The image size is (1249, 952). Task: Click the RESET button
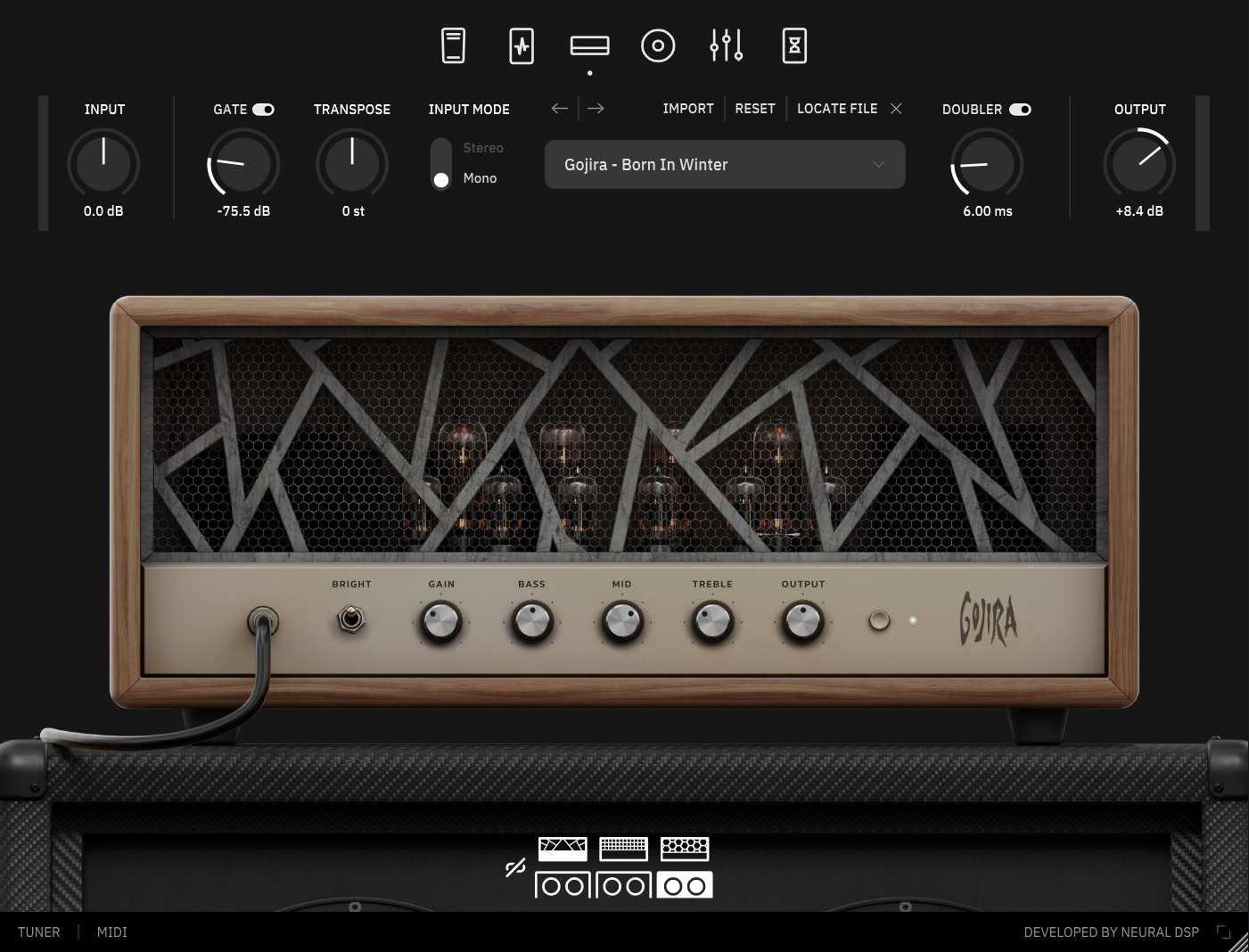755,109
